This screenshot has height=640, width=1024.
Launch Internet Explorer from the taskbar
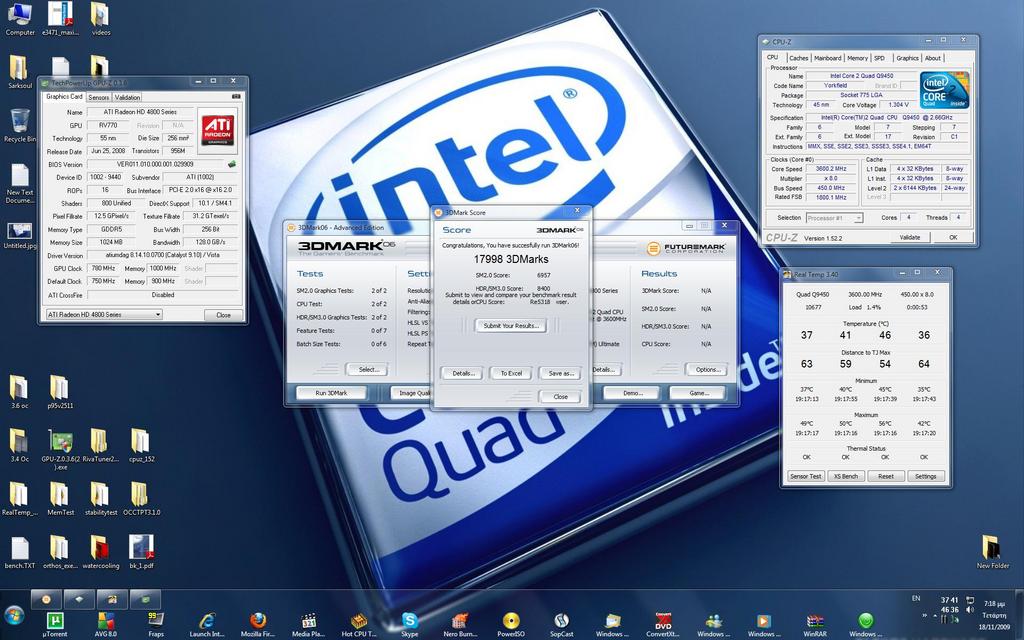pyautogui.click(x=207, y=624)
